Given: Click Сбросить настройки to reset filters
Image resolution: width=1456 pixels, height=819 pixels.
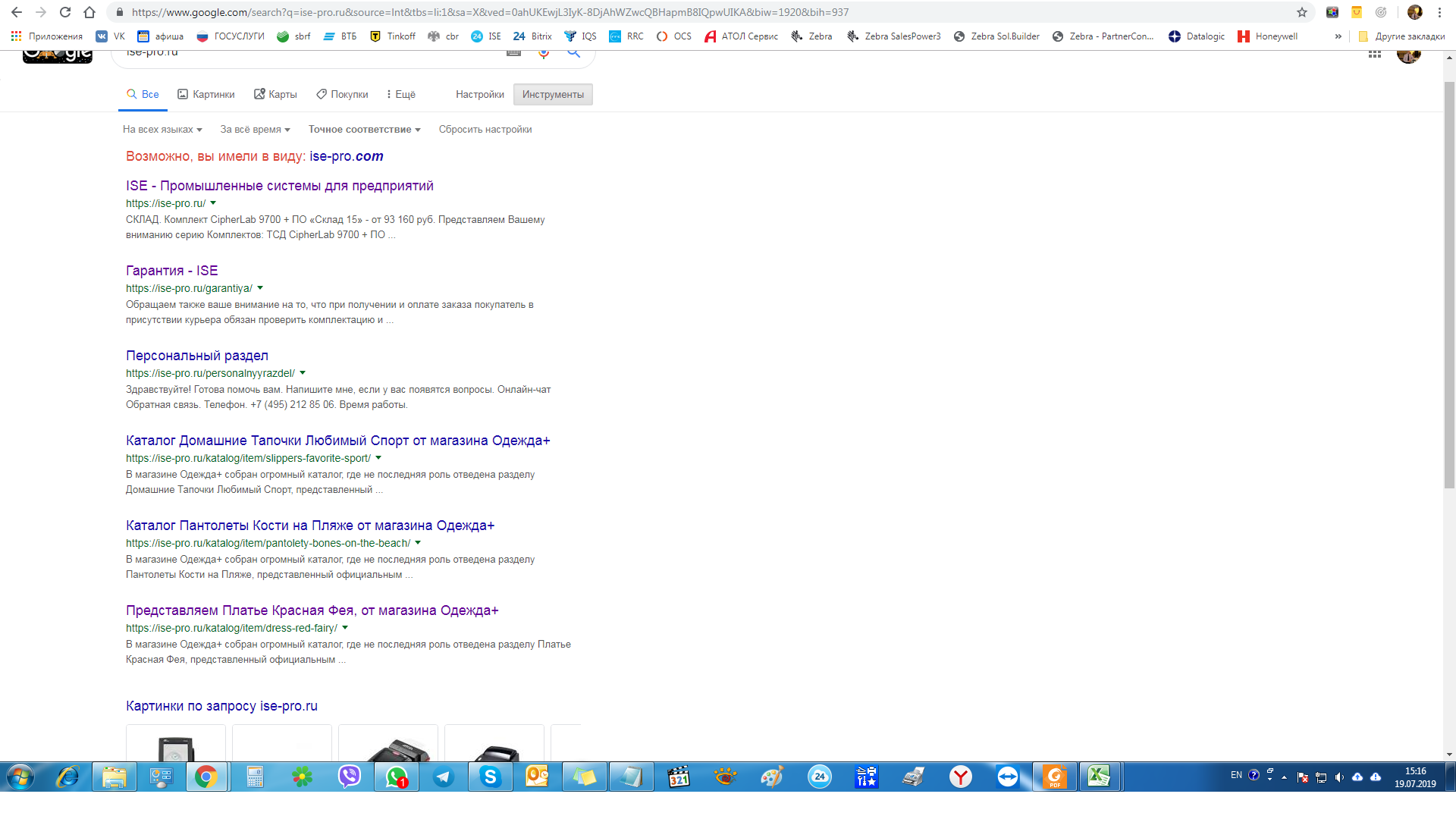Looking at the screenshot, I should (485, 130).
